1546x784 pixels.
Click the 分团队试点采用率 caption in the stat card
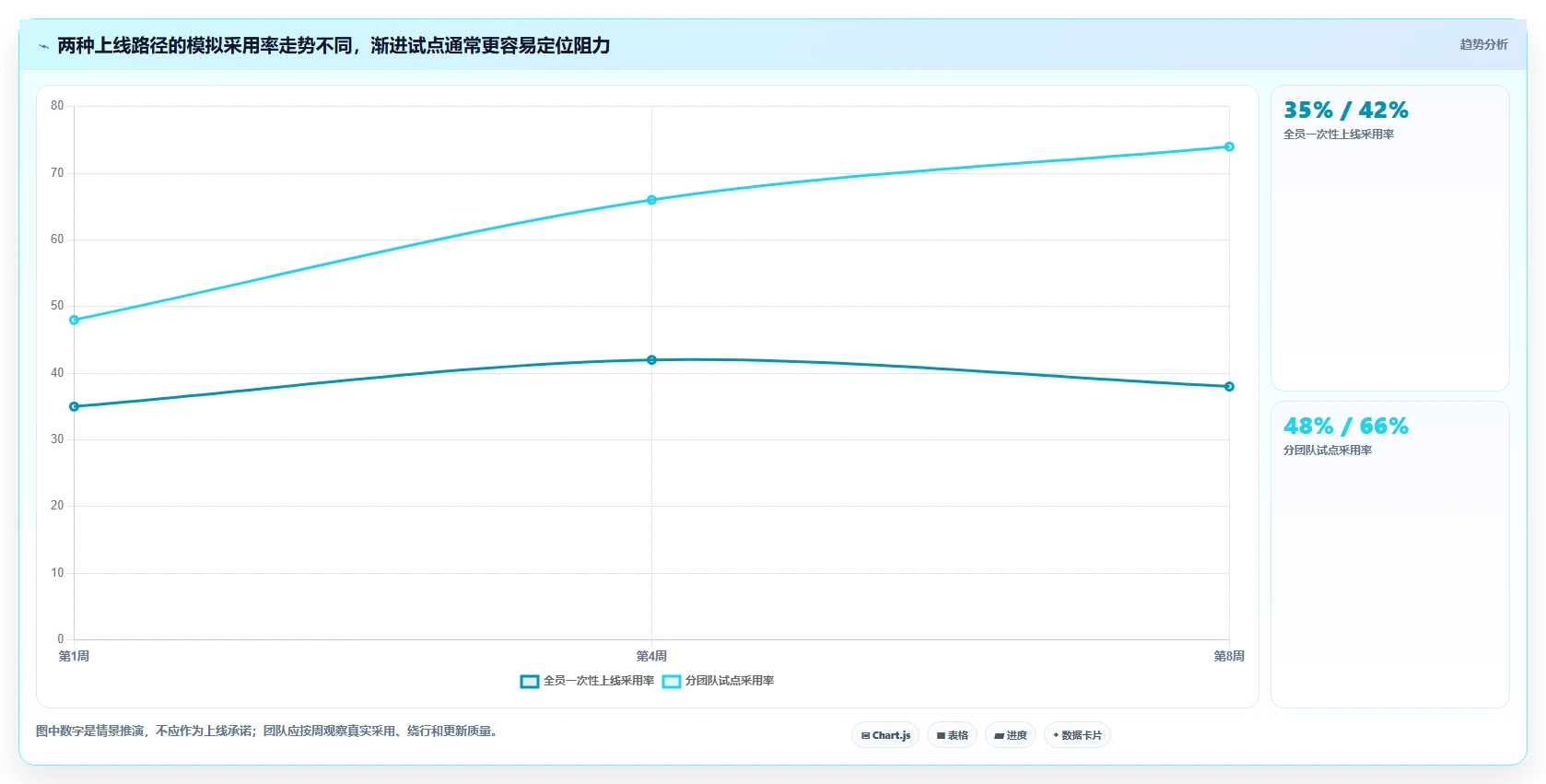tap(1328, 451)
